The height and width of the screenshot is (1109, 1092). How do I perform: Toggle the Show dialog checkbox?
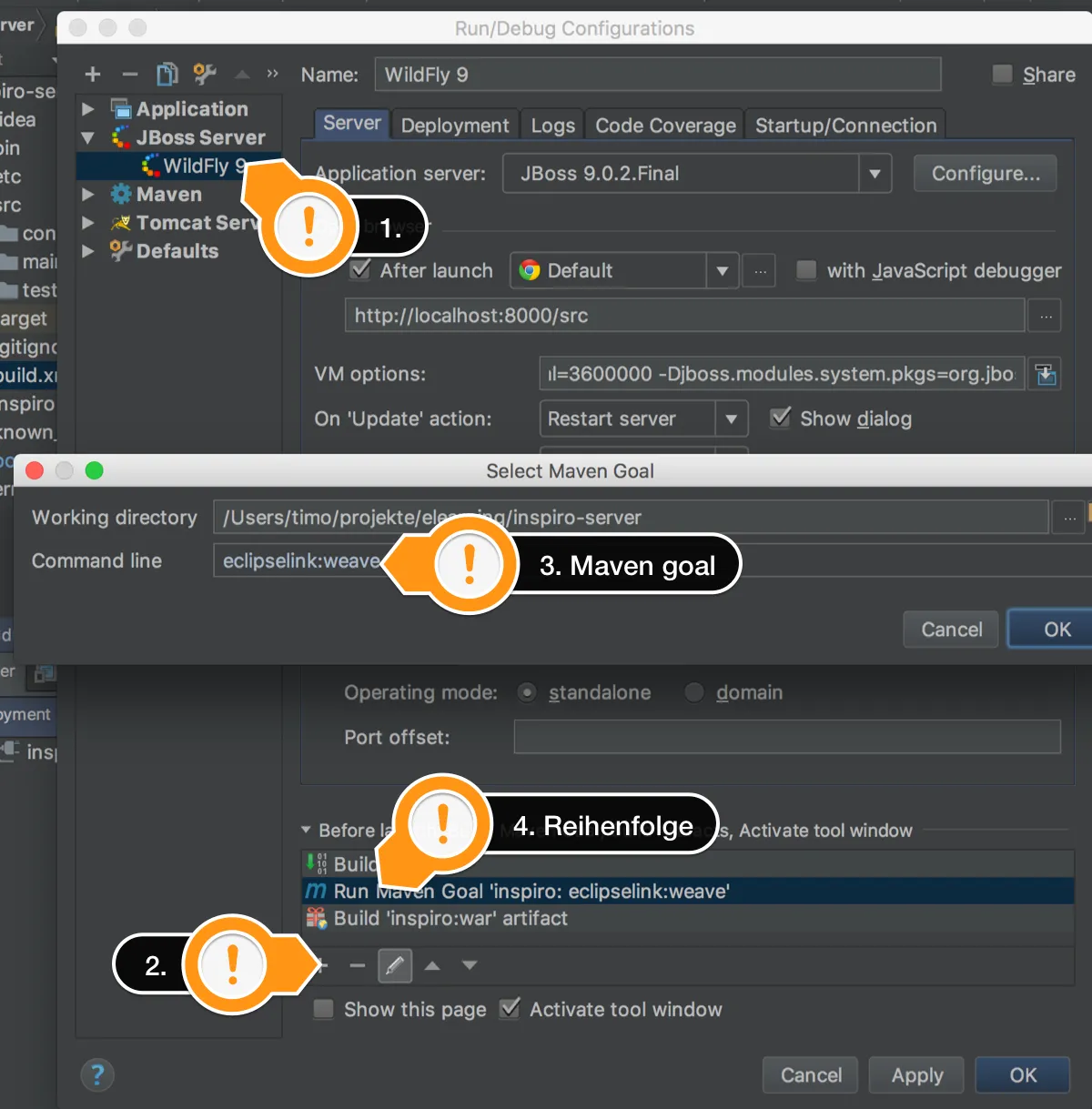[x=780, y=418]
